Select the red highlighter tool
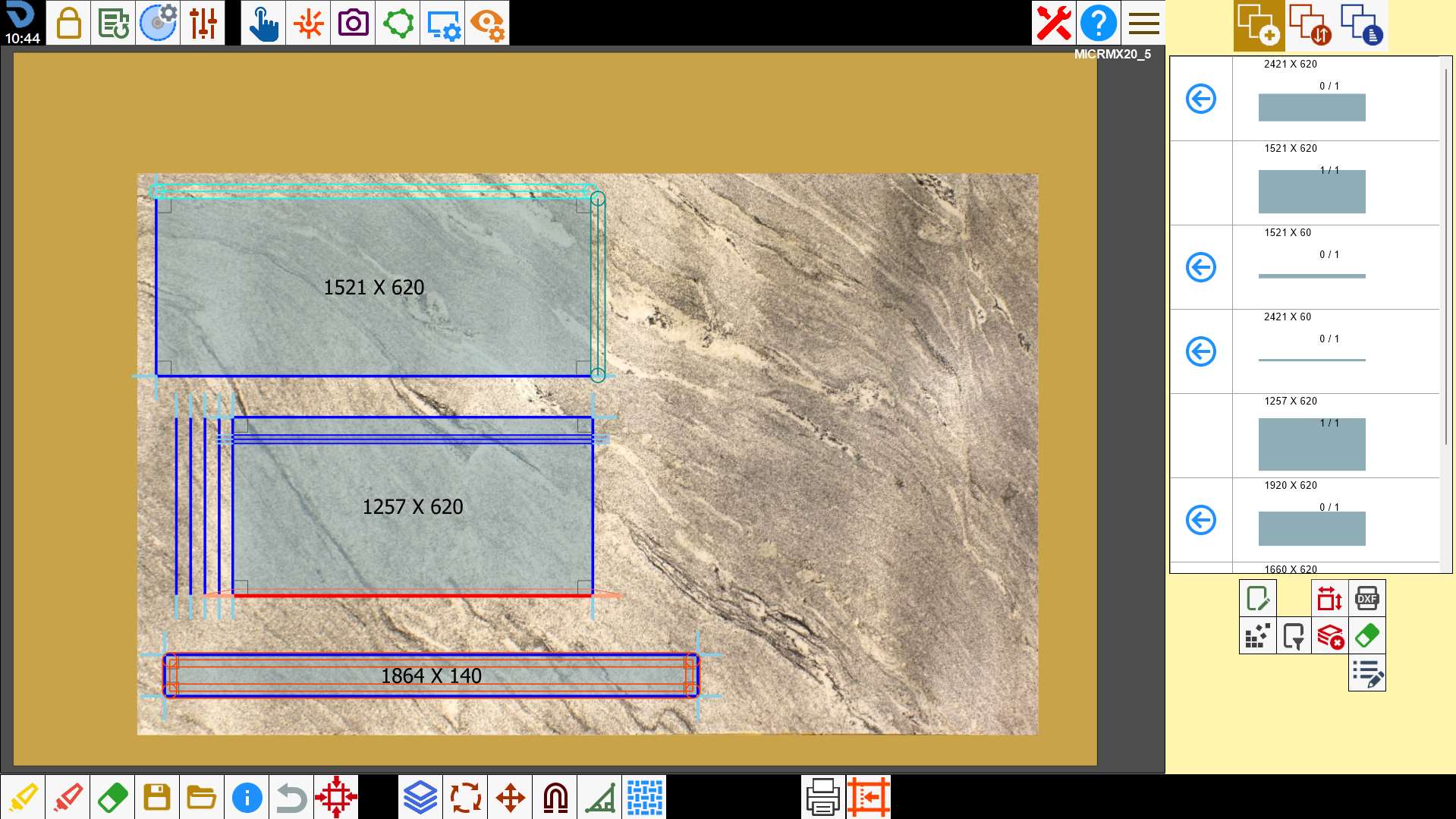 pyautogui.click(x=68, y=797)
